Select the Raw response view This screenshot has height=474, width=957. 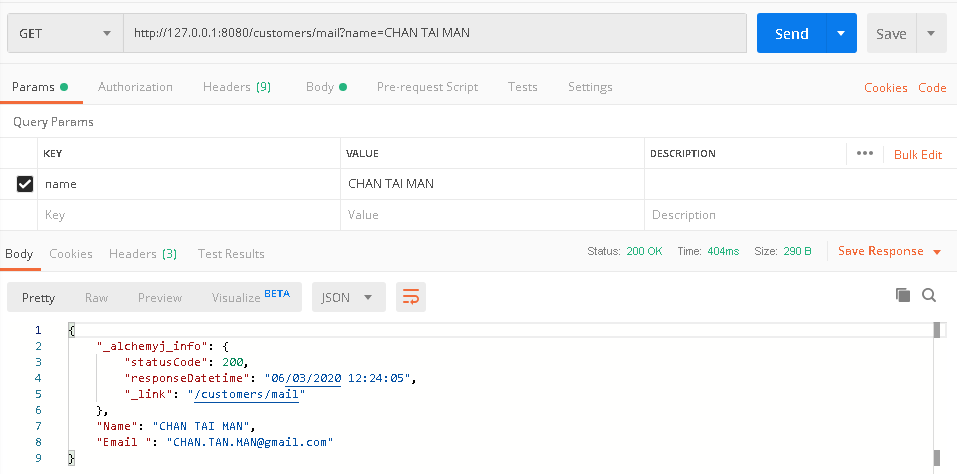(x=96, y=298)
